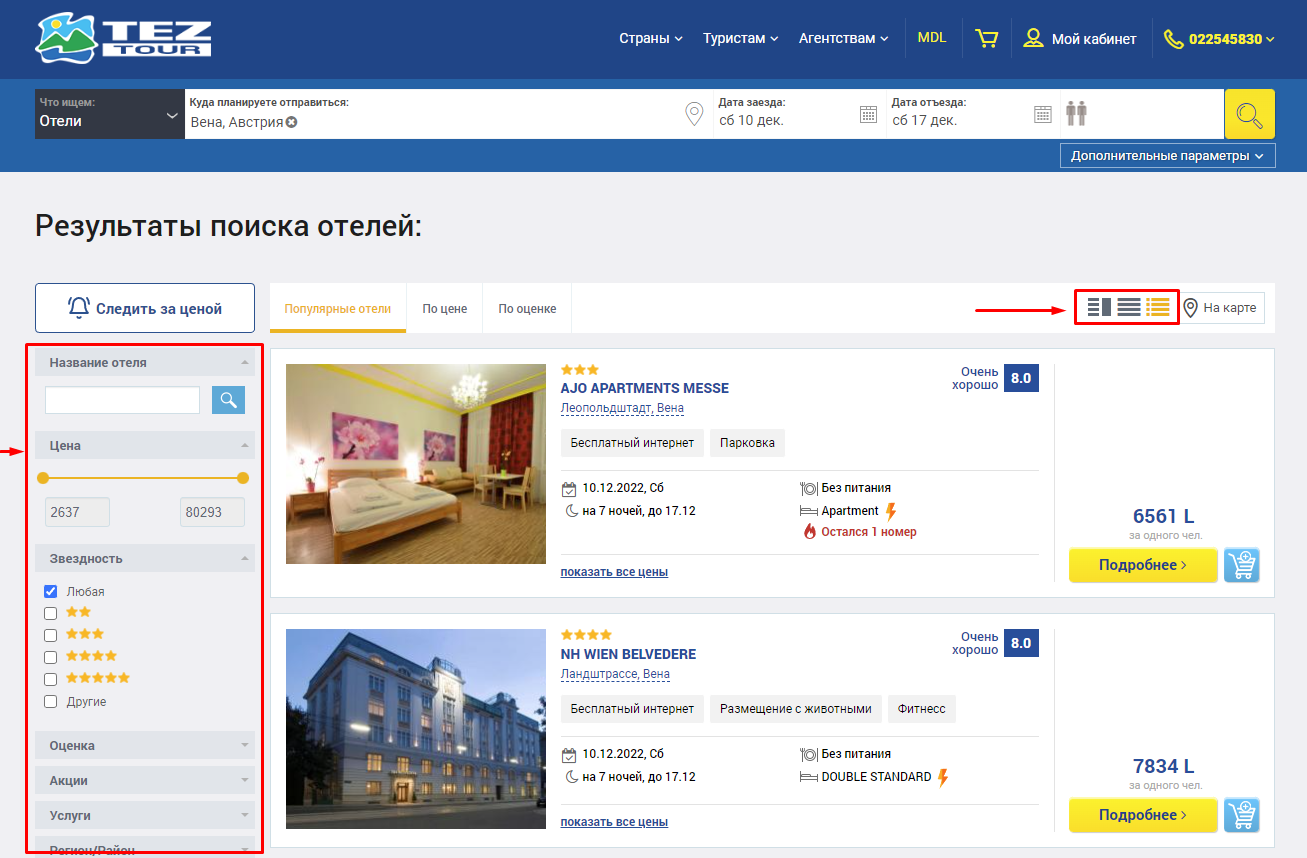
Task: Click the maximum price field 80293
Action: (x=212, y=512)
